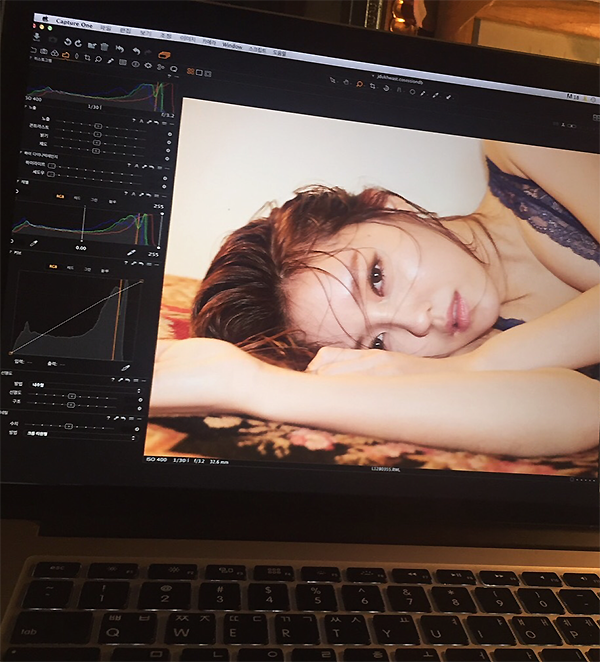600x662 pixels.
Task: Open the Window menu
Action: click(232, 46)
